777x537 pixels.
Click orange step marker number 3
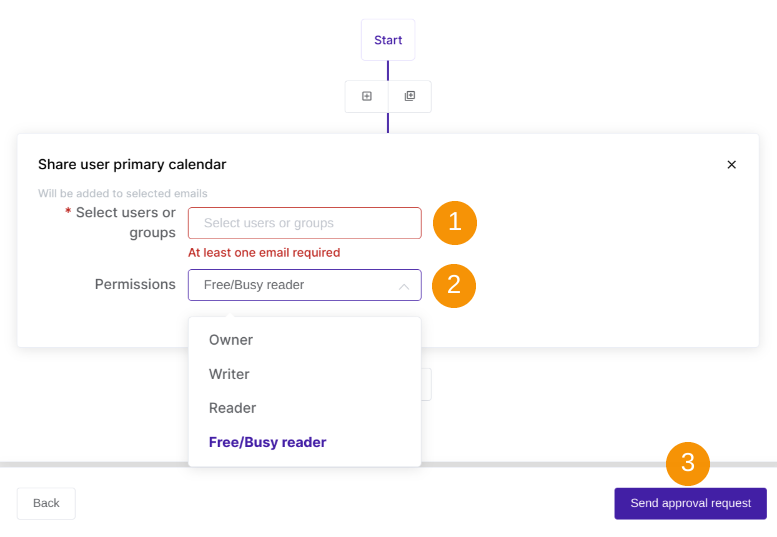688,463
